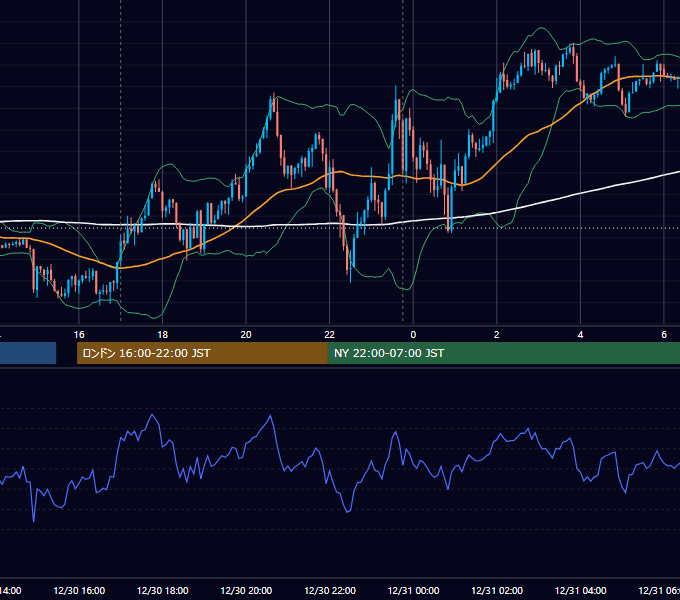Screen dimensions: 680x600
Task: Click the 12/31 00:00 date label
Action: tap(413, 591)
